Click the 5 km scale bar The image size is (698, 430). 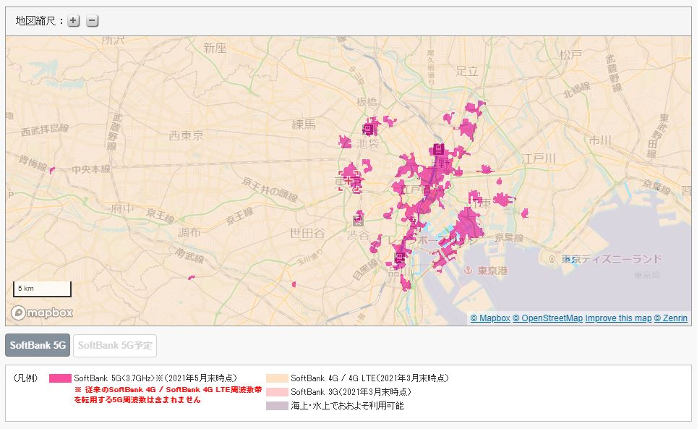pos(42,289)
